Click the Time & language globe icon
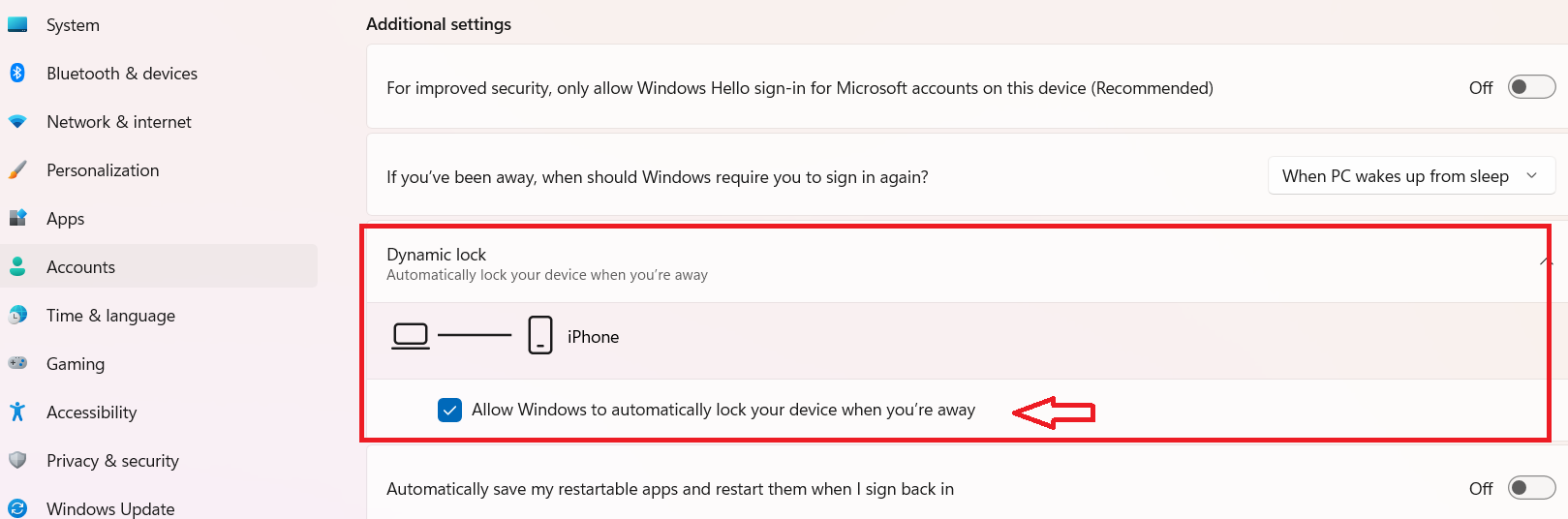Screen dimensions: 1568x519 tap(17, 315)
